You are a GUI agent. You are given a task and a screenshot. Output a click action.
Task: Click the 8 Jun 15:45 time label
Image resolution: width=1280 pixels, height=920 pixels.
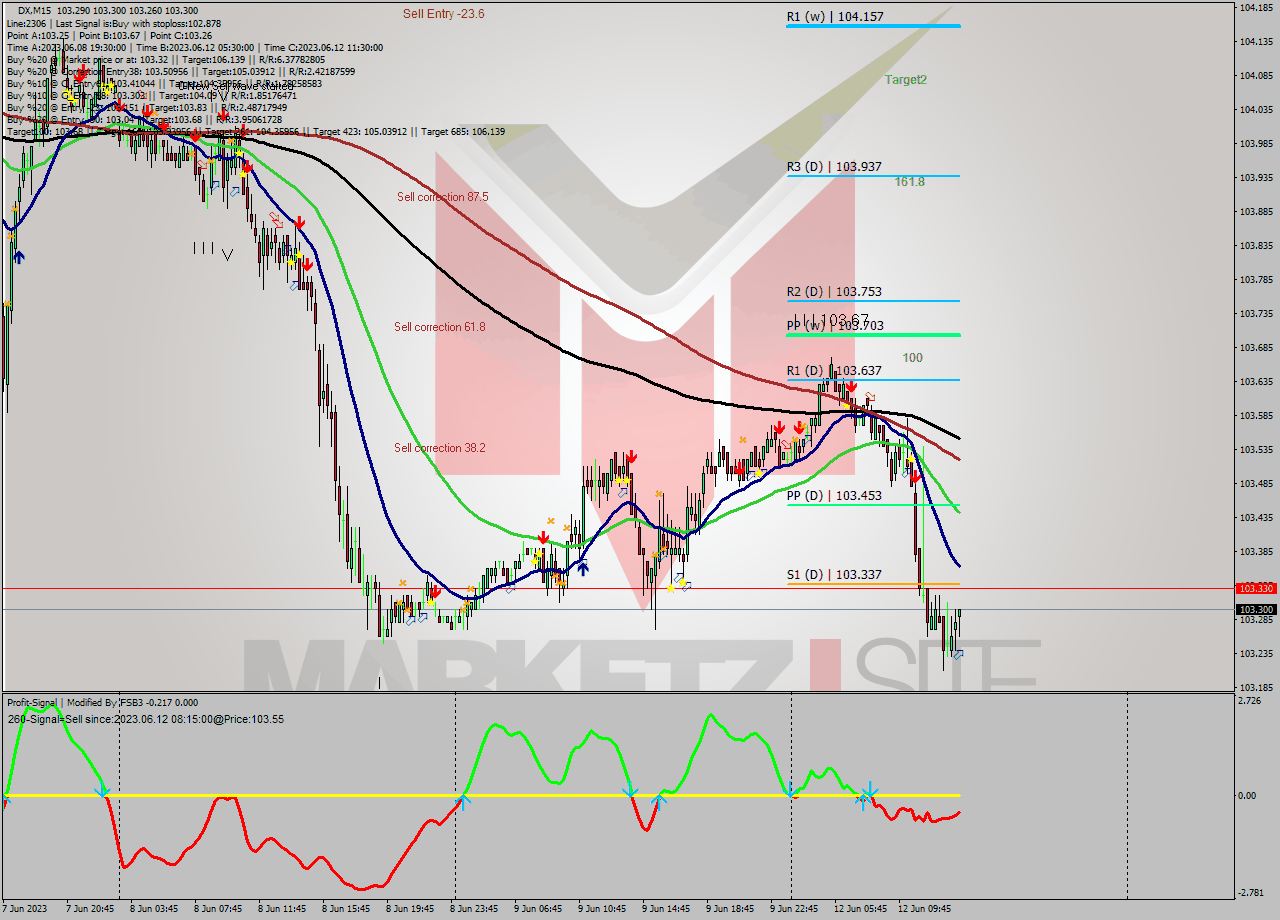tap(346, 909)
